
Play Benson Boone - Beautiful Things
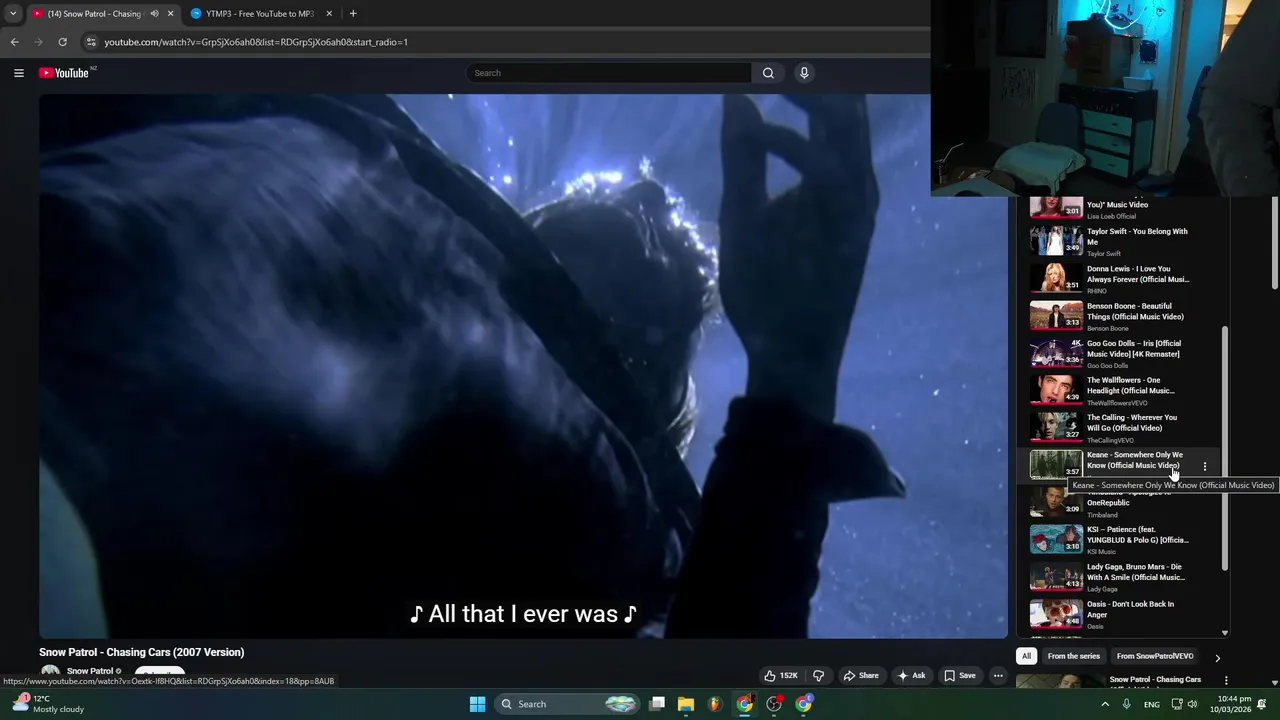coord(1125,316)
